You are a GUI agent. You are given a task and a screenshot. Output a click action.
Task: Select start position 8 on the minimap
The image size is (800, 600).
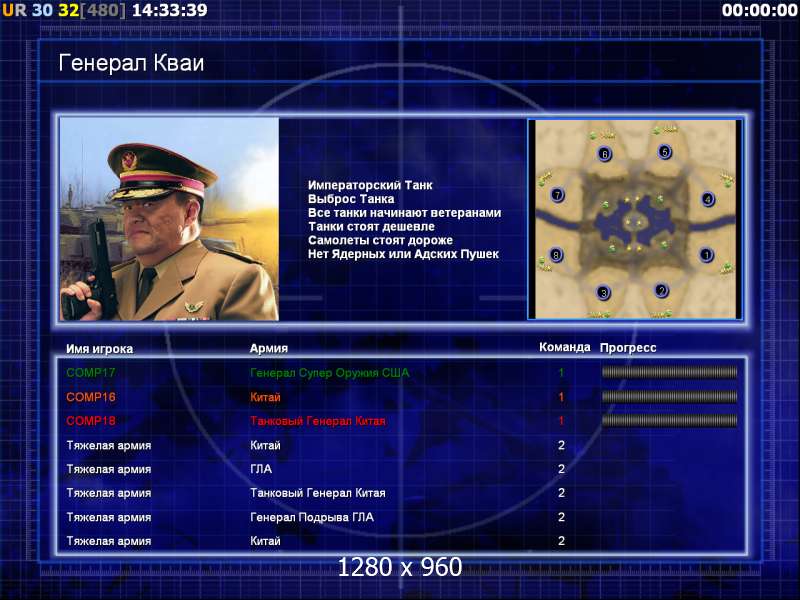(556, 255)
